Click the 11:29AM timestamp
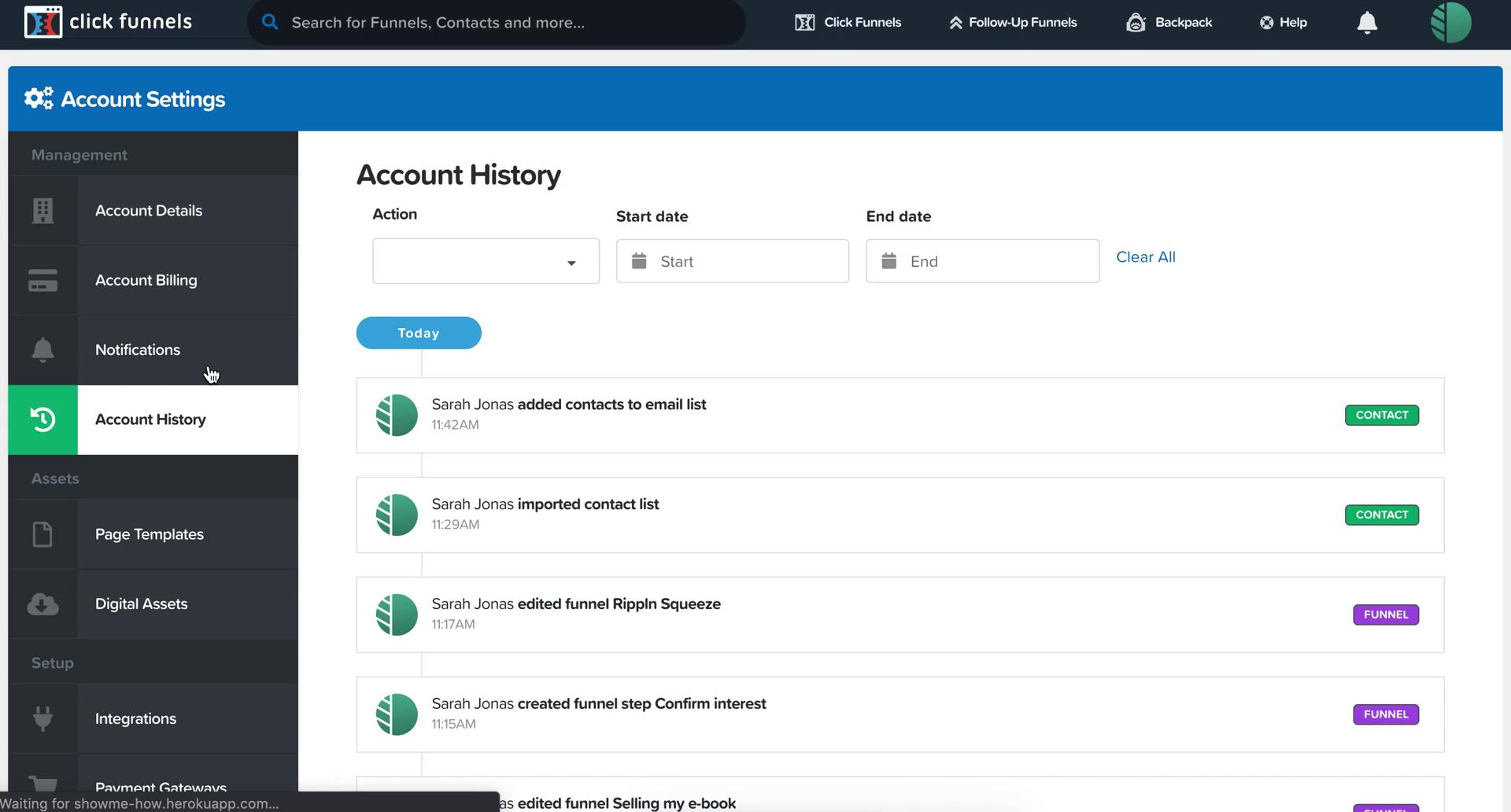This screenshot has width=1511, height=812. coord(455,525)
